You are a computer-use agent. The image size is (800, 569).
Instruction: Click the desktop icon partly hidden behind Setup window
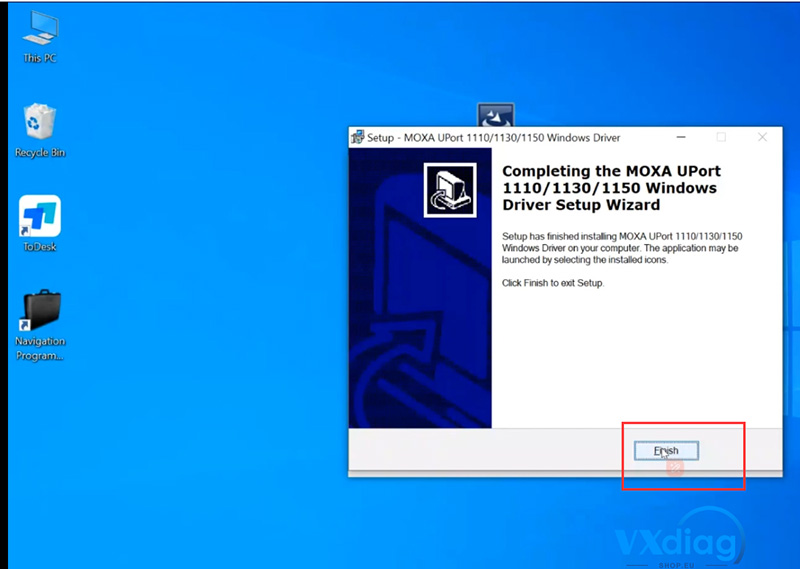click(x=495, y=115)
